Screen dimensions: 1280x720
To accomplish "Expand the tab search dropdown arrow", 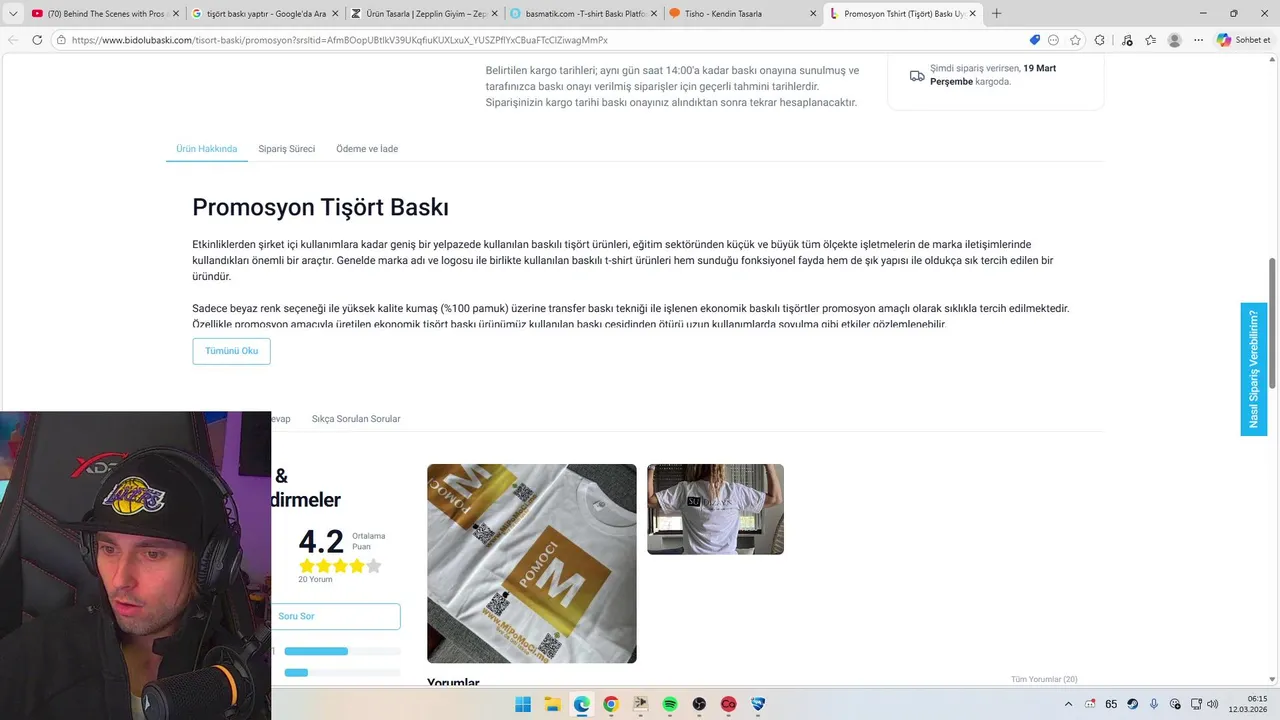I will (x=12, y=14).
